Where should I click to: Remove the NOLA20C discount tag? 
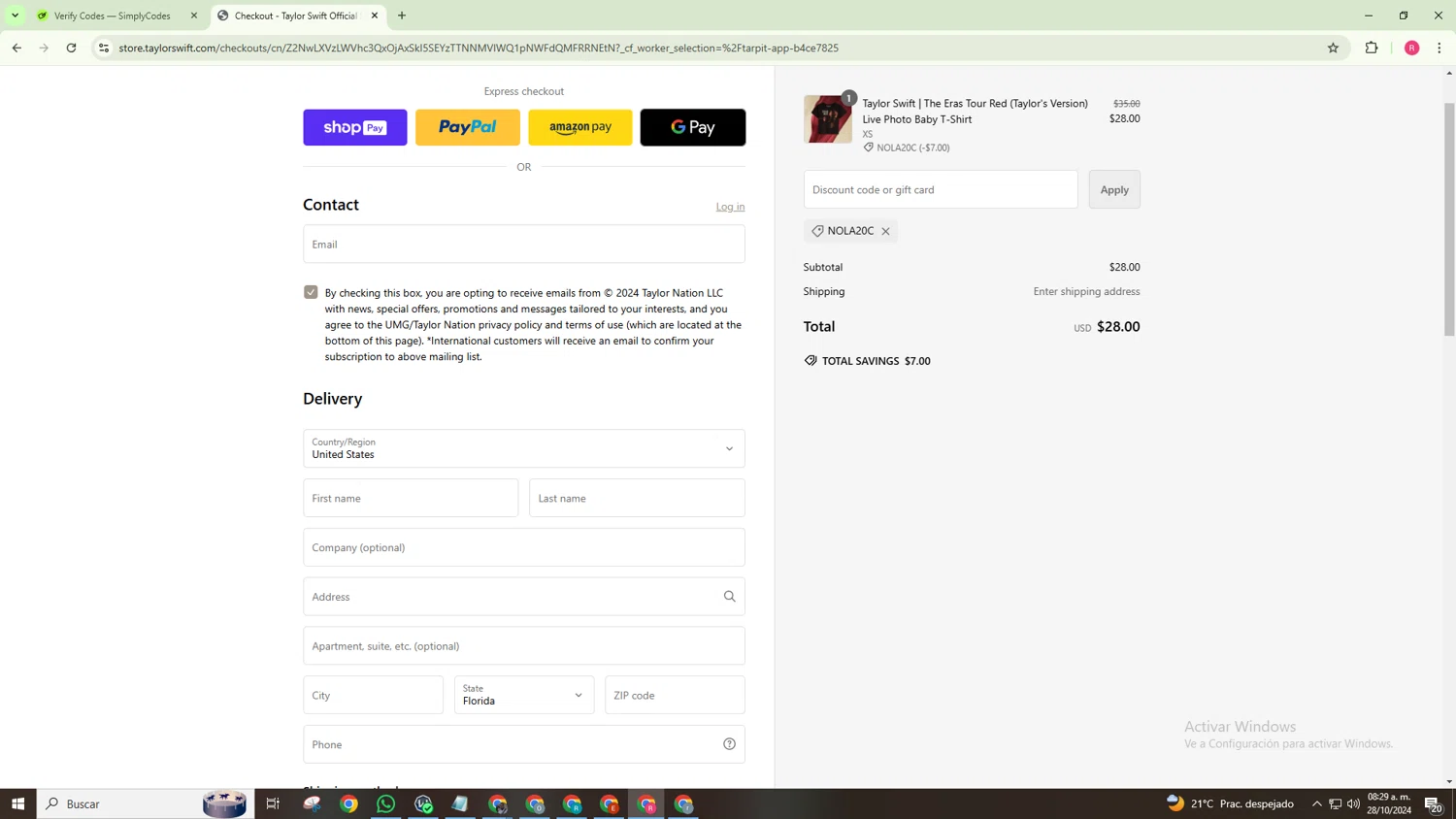click(885, 231)
